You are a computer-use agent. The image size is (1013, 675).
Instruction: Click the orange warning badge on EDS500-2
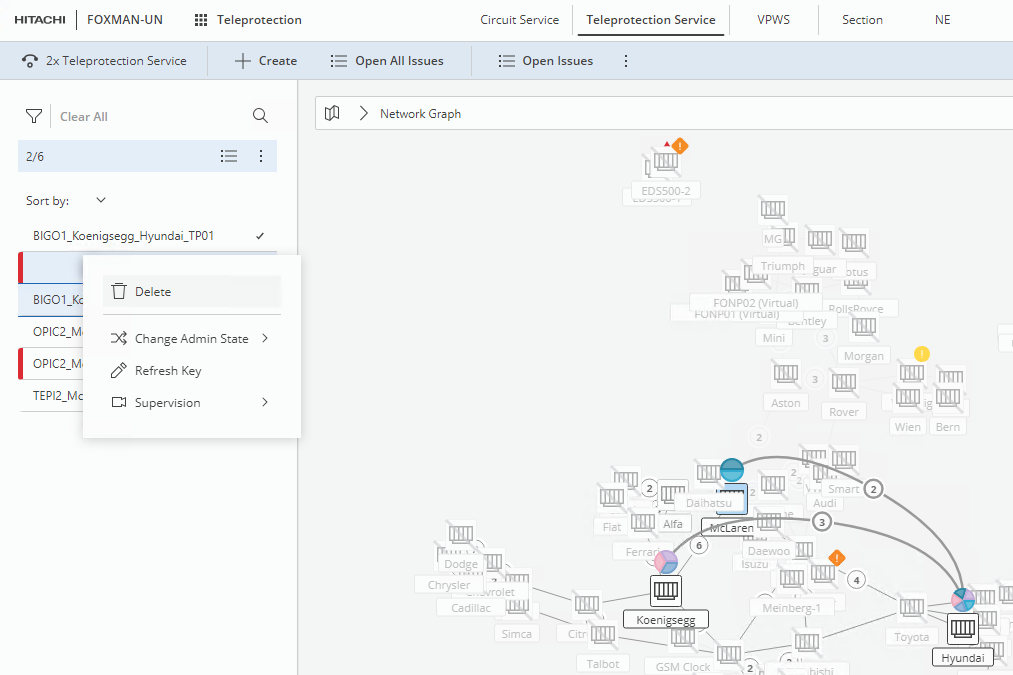(x=680, y=146)
